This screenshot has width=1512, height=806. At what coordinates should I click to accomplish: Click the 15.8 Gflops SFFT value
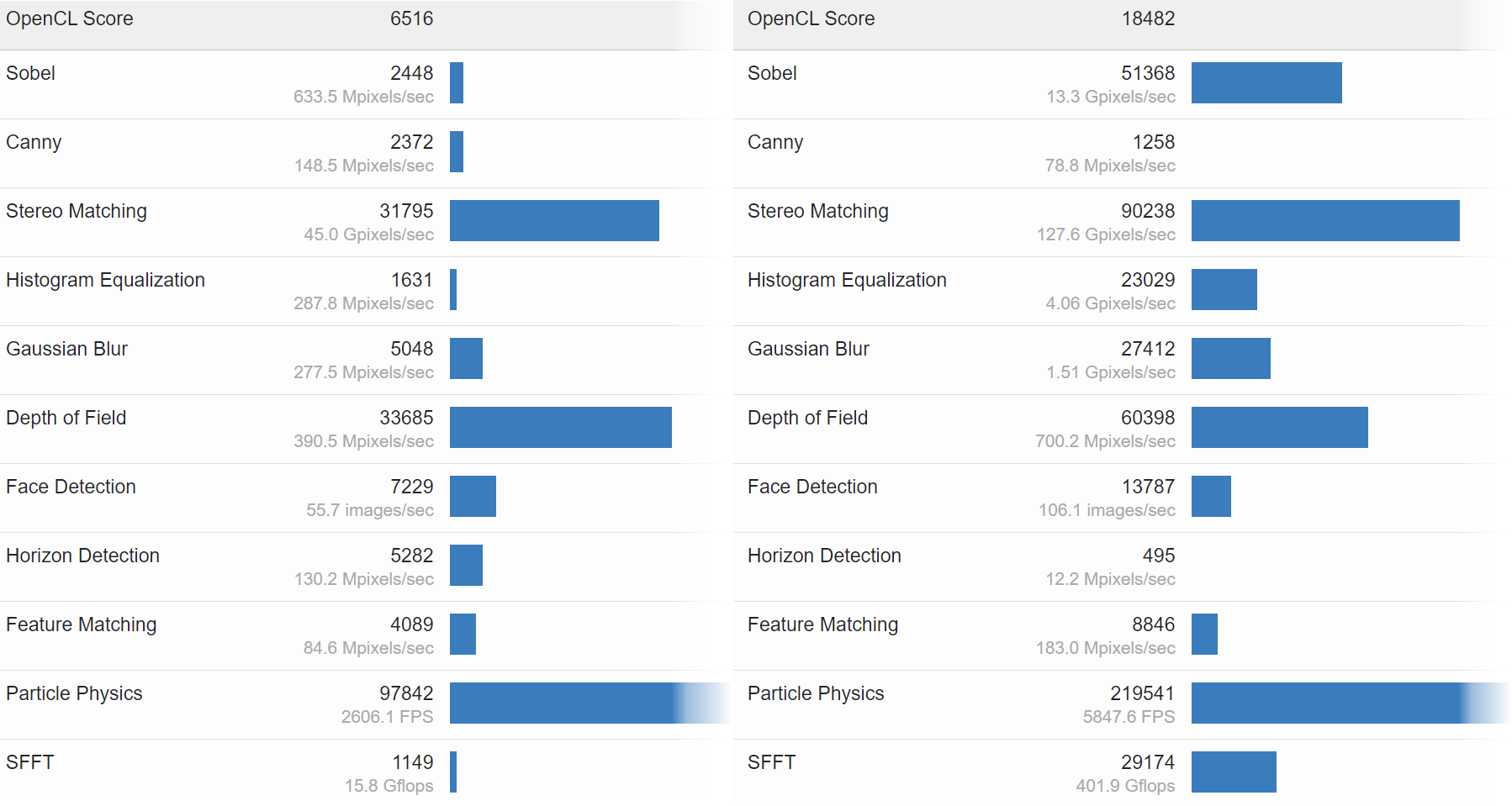tap(389, 786)
